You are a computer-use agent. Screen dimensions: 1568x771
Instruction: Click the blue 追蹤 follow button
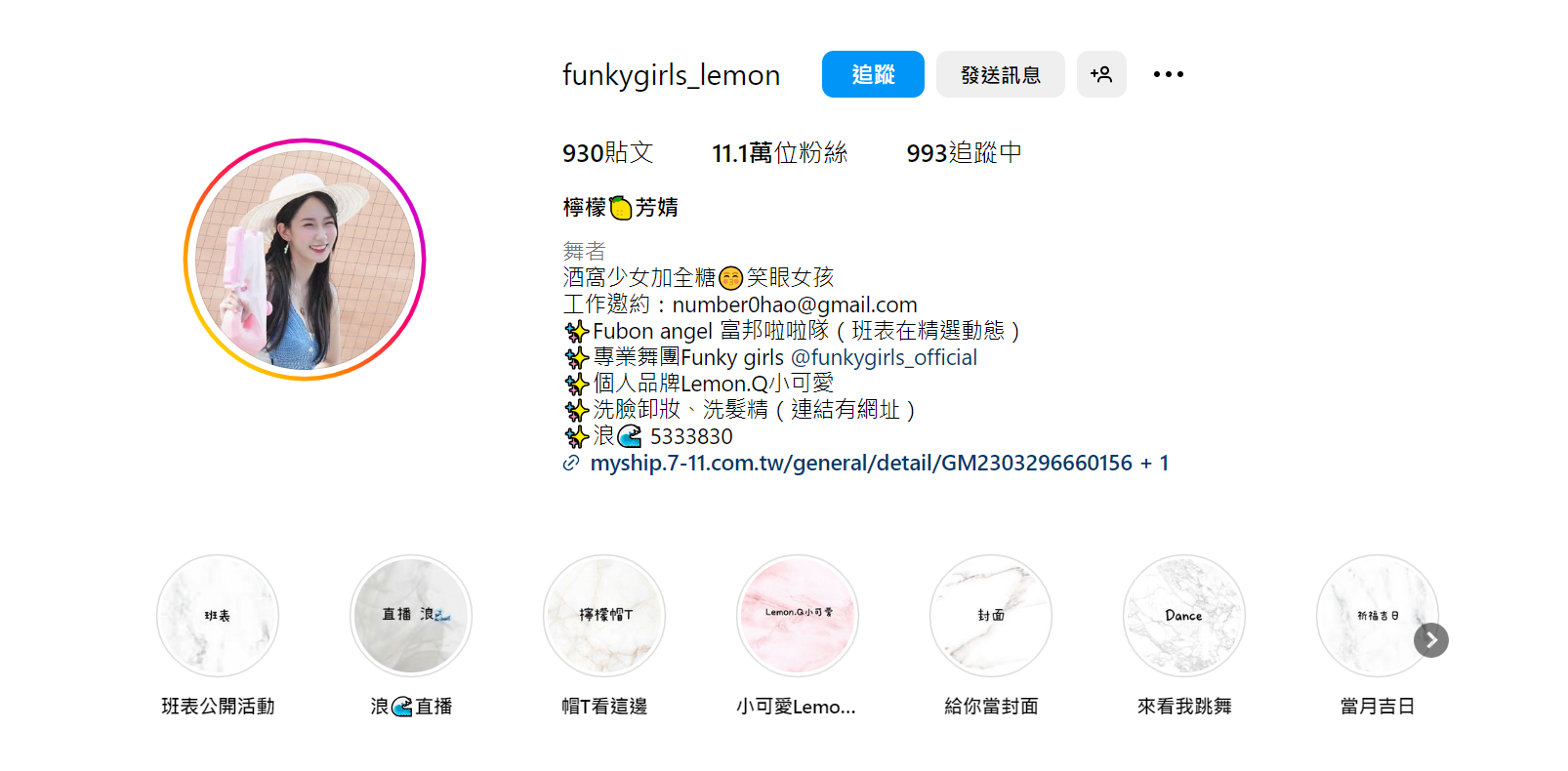(x=873, y=74)
